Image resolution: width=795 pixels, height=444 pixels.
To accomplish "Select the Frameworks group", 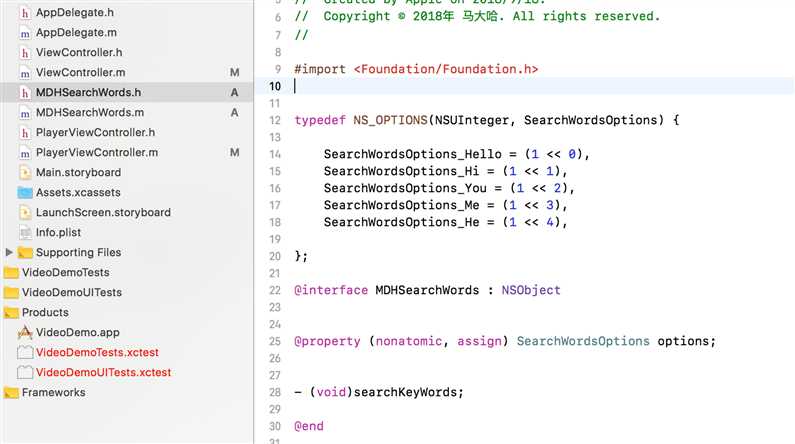I will coord(54,392).
